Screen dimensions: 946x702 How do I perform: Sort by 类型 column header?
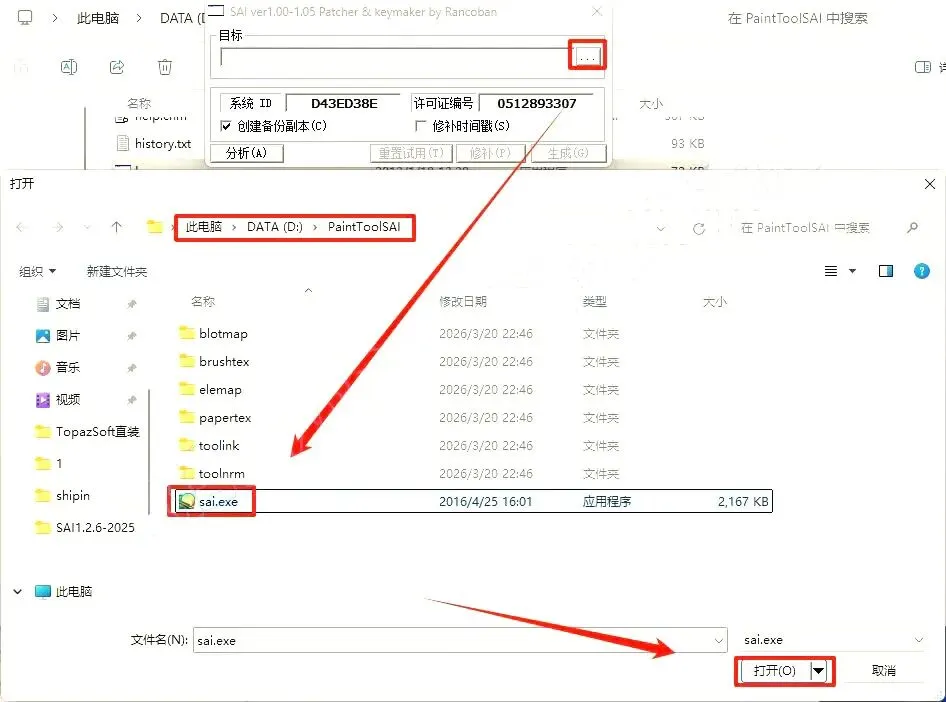(595, 302)
